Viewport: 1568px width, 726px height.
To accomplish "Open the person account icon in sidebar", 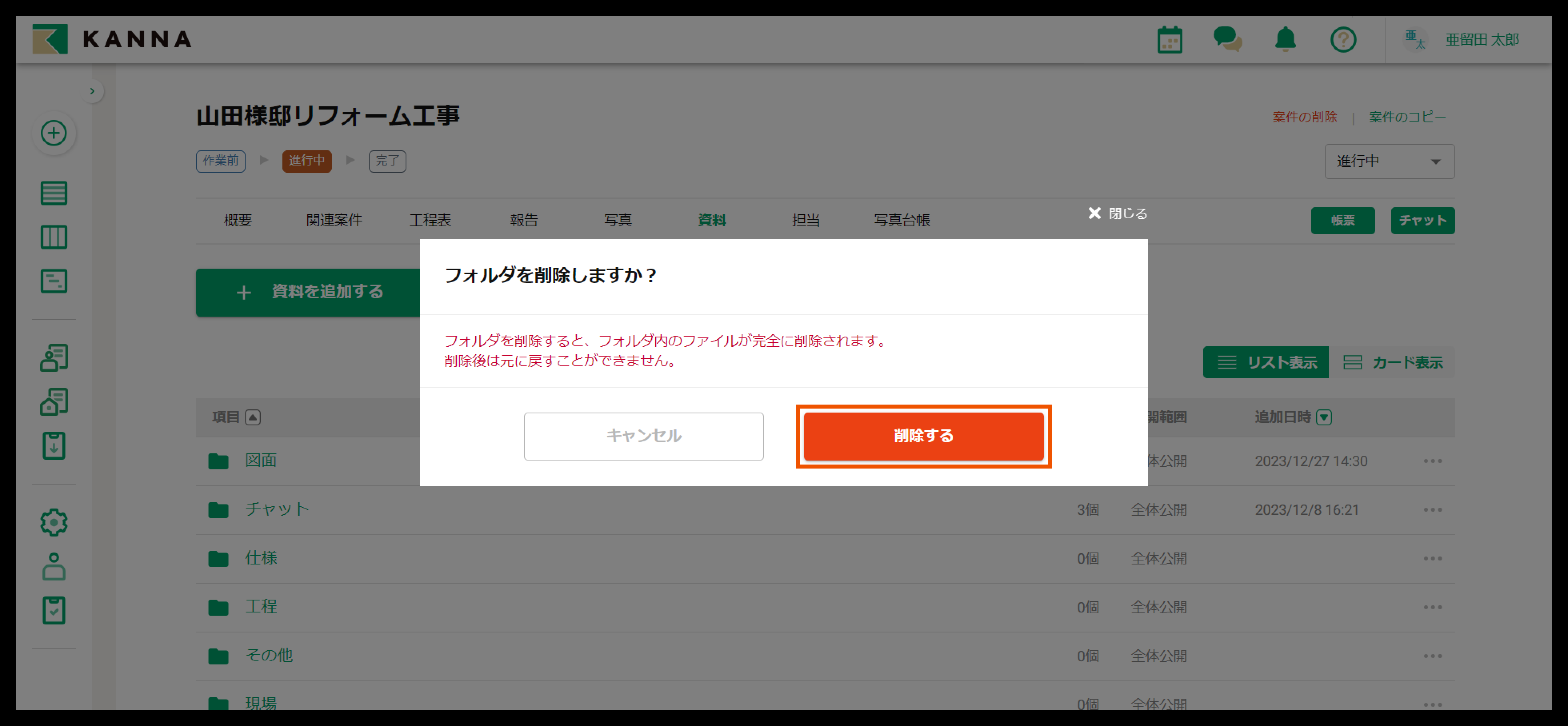I will 54,566.
